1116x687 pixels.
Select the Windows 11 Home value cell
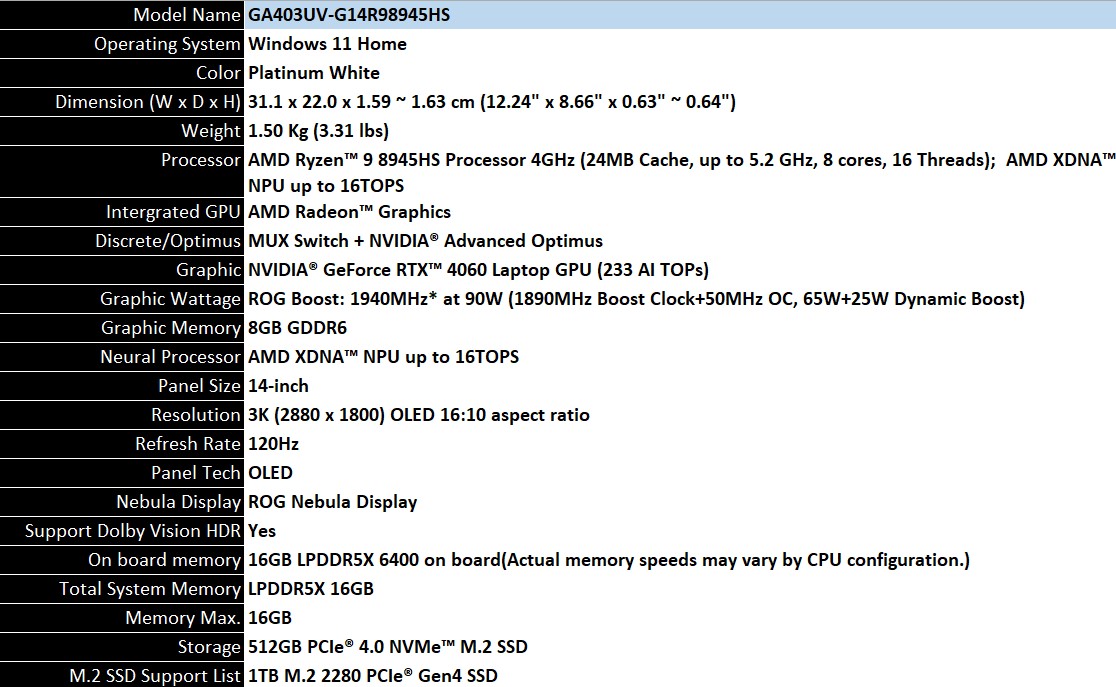(327, 44)
